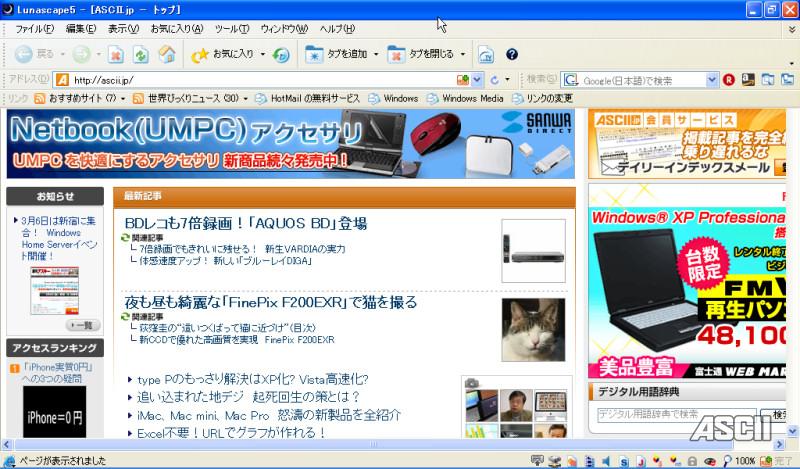Expand the Back button history dropdown arrow

point(63,54)
